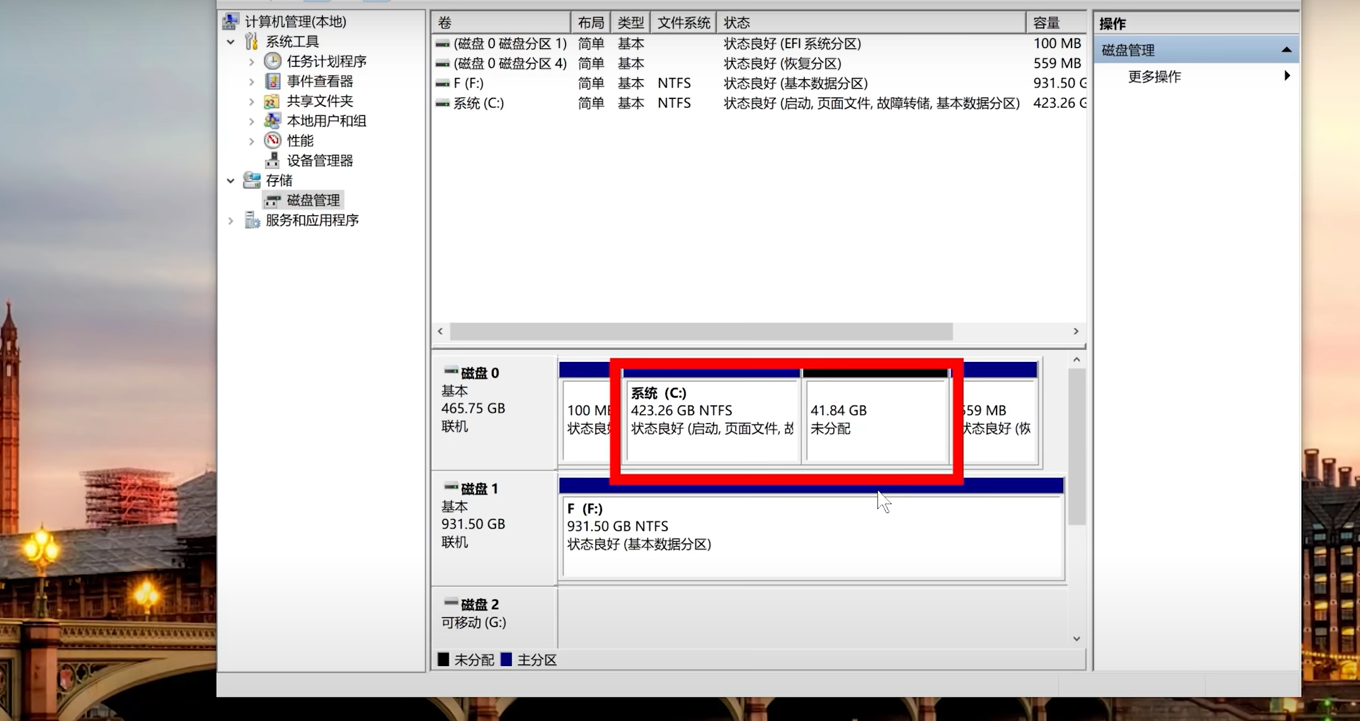
Task: Click the 磁盘 1 disk icon
Action: point(451,488)
